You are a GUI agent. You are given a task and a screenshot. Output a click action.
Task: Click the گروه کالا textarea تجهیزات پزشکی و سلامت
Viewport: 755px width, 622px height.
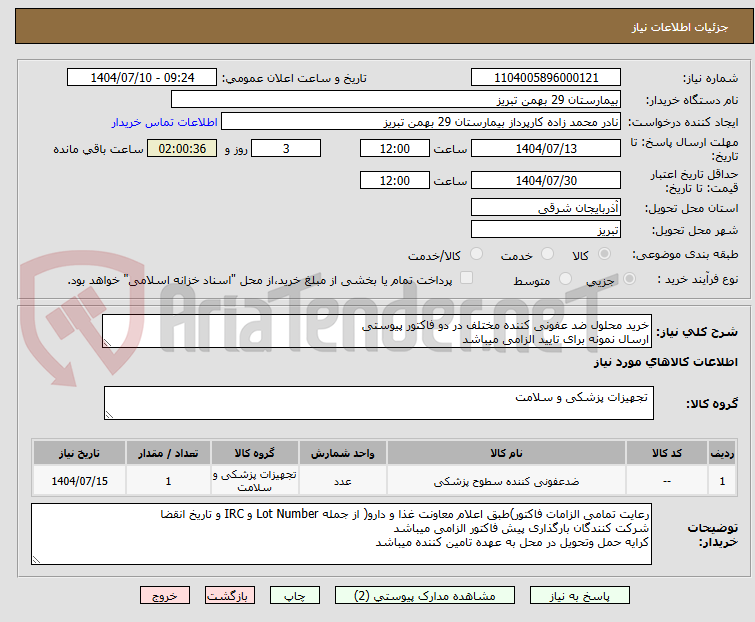pos(379,403)
